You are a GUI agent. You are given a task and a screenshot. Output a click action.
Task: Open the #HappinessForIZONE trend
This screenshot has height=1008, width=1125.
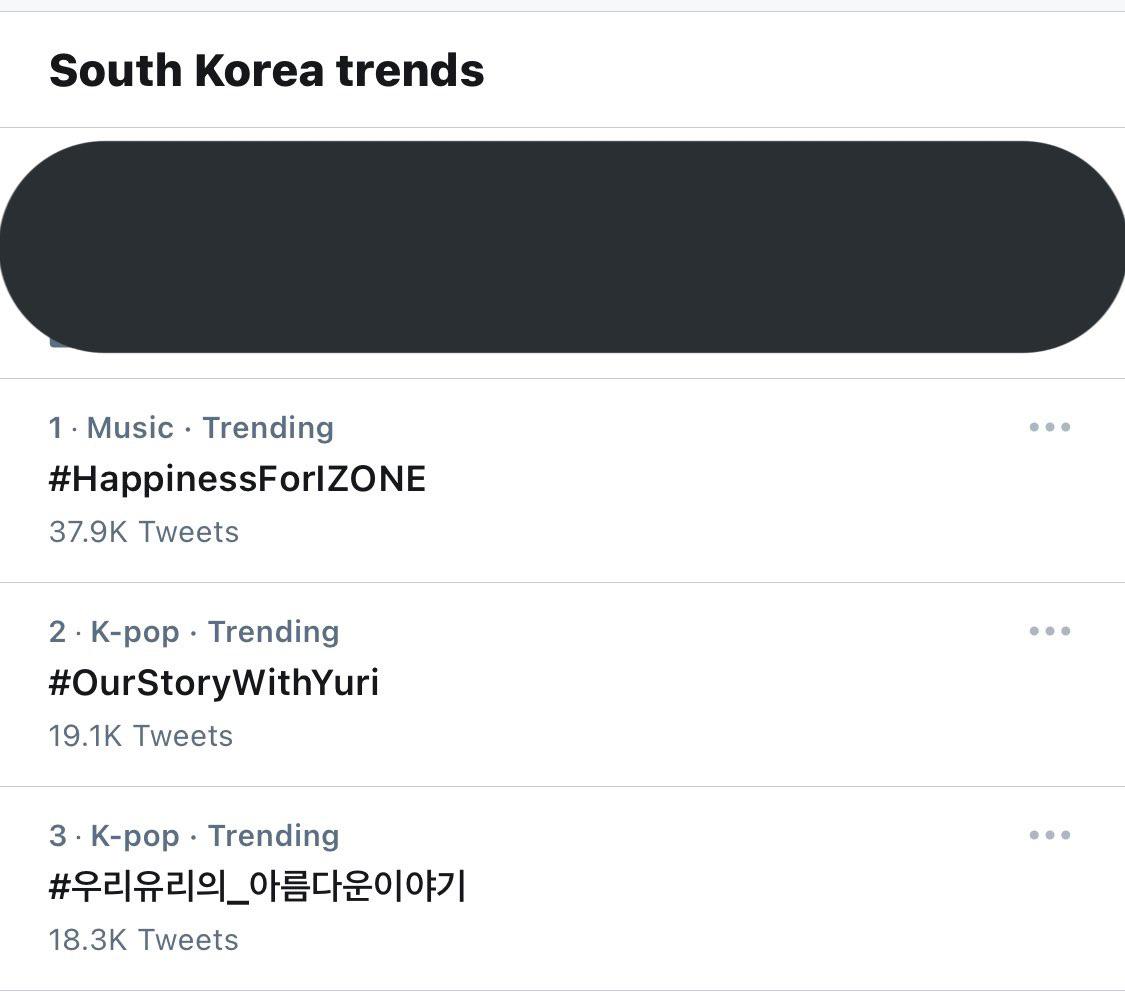(239, 479)
